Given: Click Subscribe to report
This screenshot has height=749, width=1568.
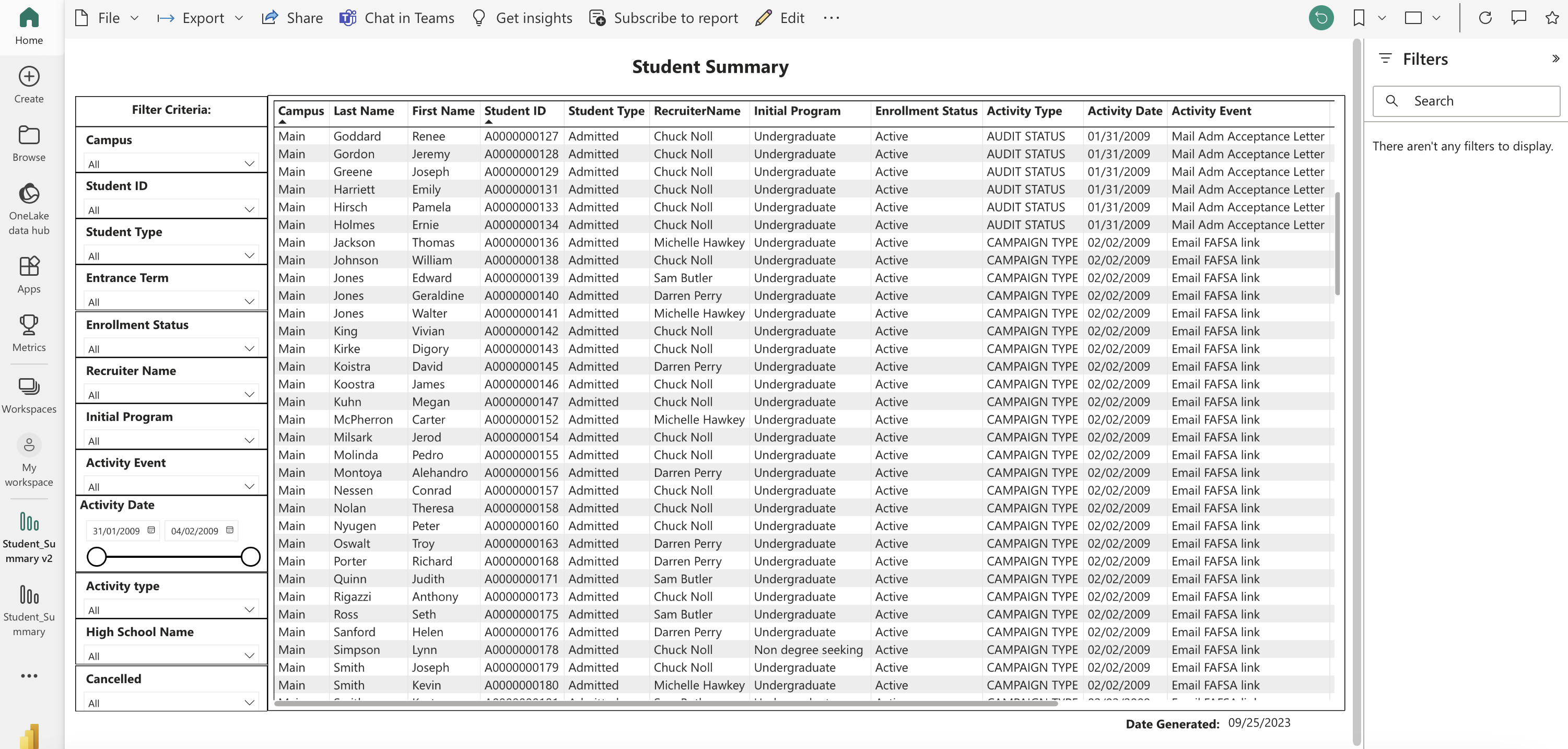Looking at the screenshot, I should tap(663, 18).
